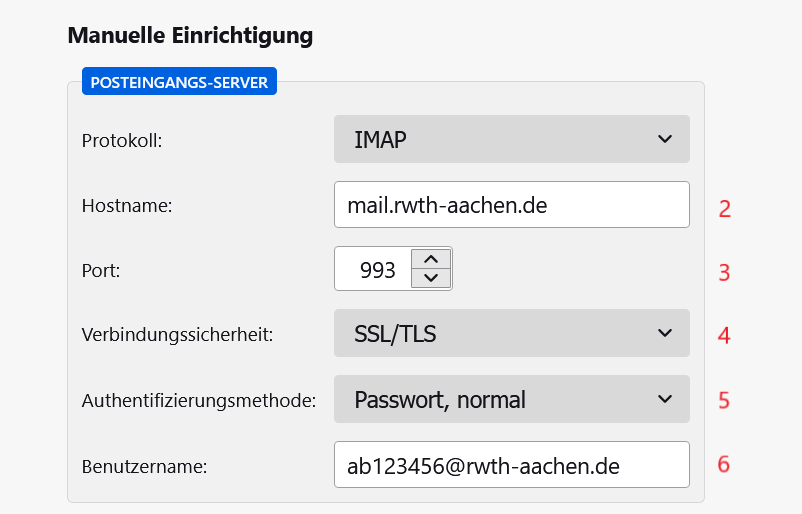Click the Hostname field with mail.rwth-aachen.de
Image resolution: width=802 pixels, height=514 pixels.
pyautogui.click(x=511, y=205)
